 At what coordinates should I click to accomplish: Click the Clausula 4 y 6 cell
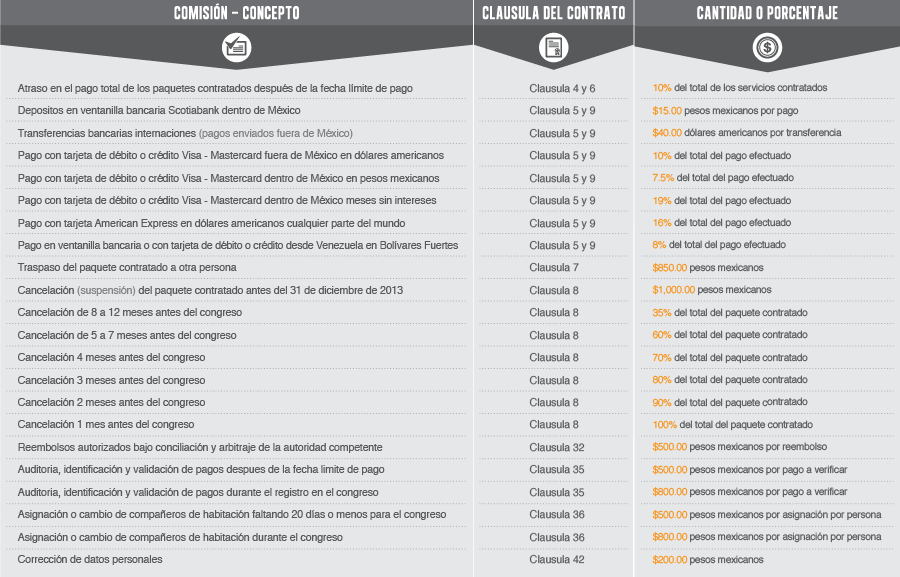click(562, 89)
